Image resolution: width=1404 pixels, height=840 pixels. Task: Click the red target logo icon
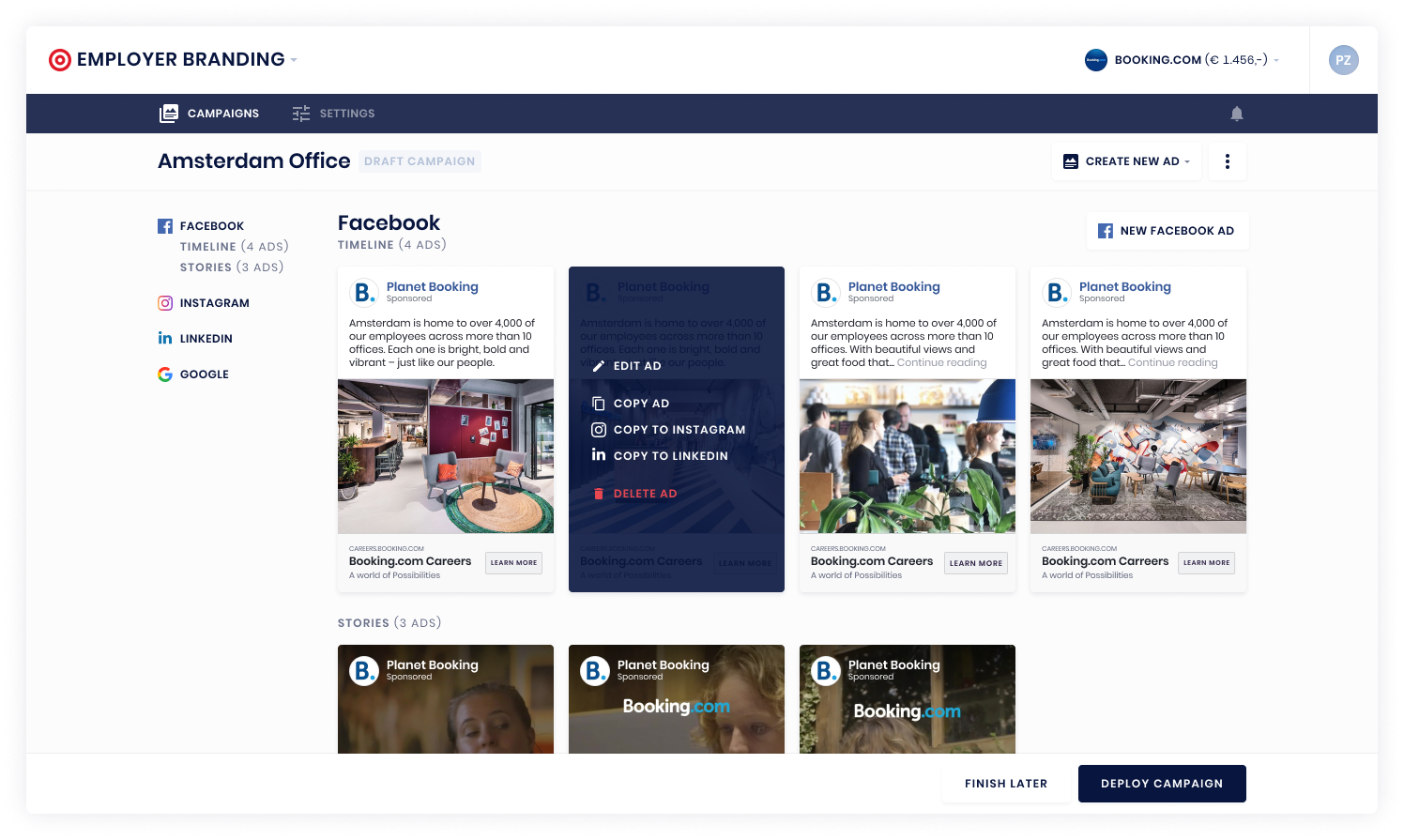click(60, 60)
